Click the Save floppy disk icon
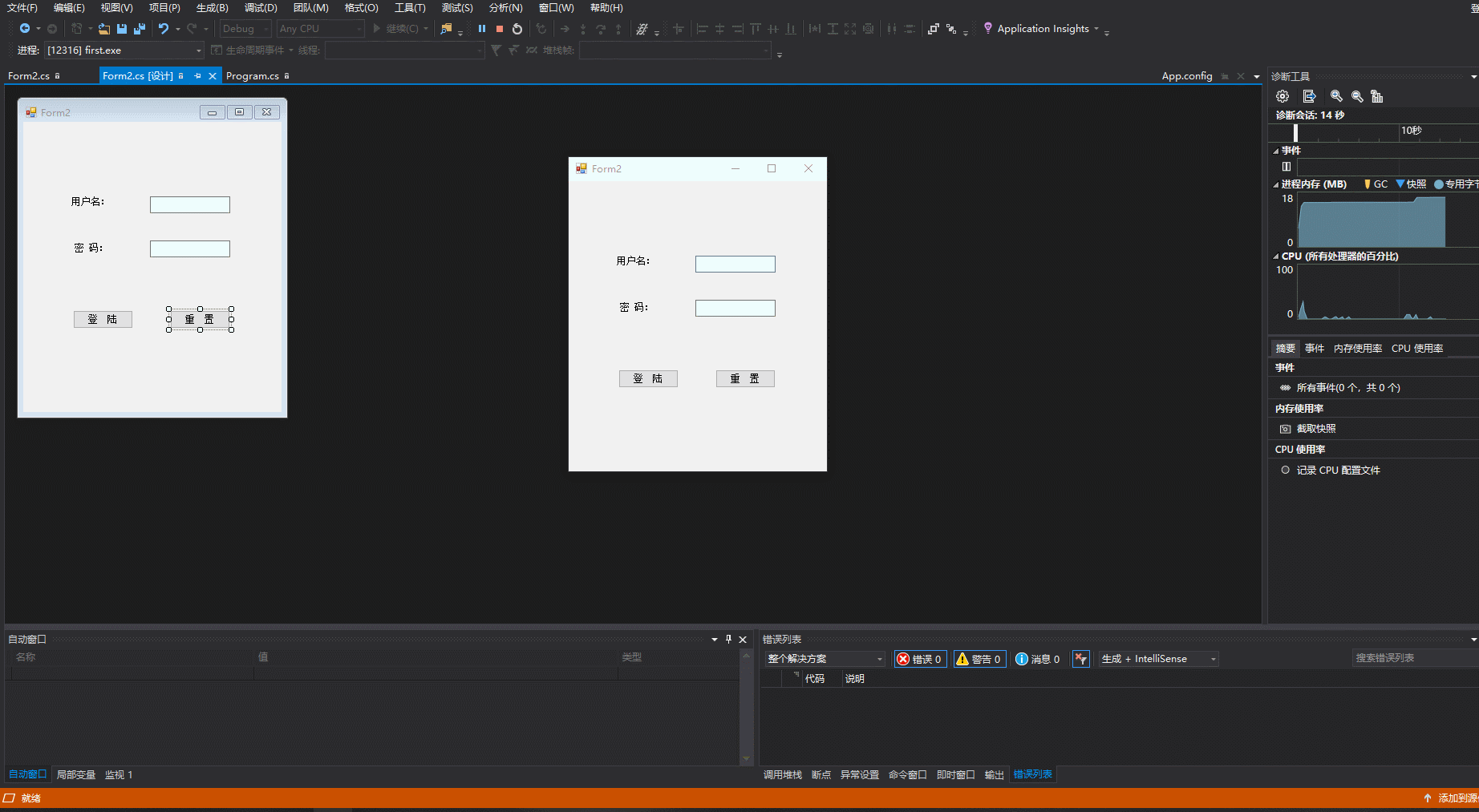Screen dimensions: 1479x812 click(122, 29)
